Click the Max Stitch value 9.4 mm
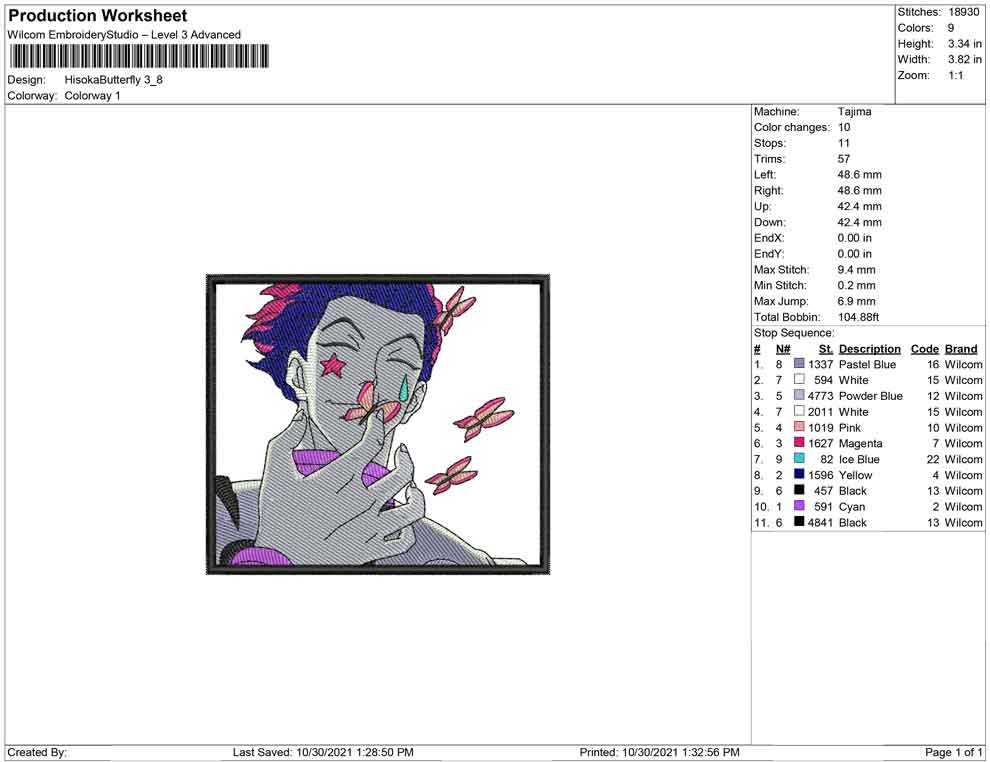Viewport: 990px width, 762px height. point(857,270)
